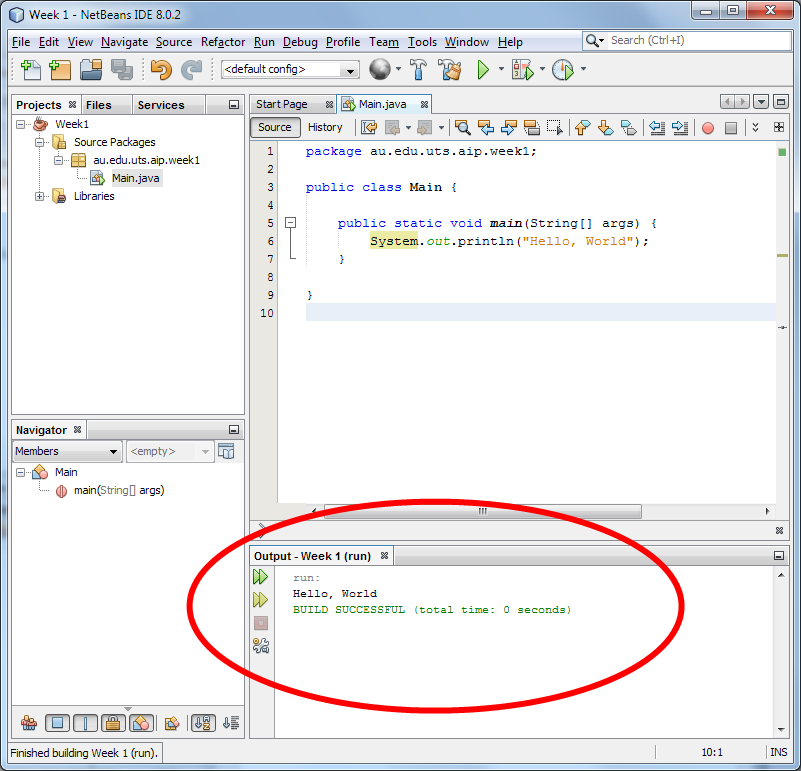The height and width of the screenshot is (771, 801).
Task: Open the default config dropdown
Action: 290,70
